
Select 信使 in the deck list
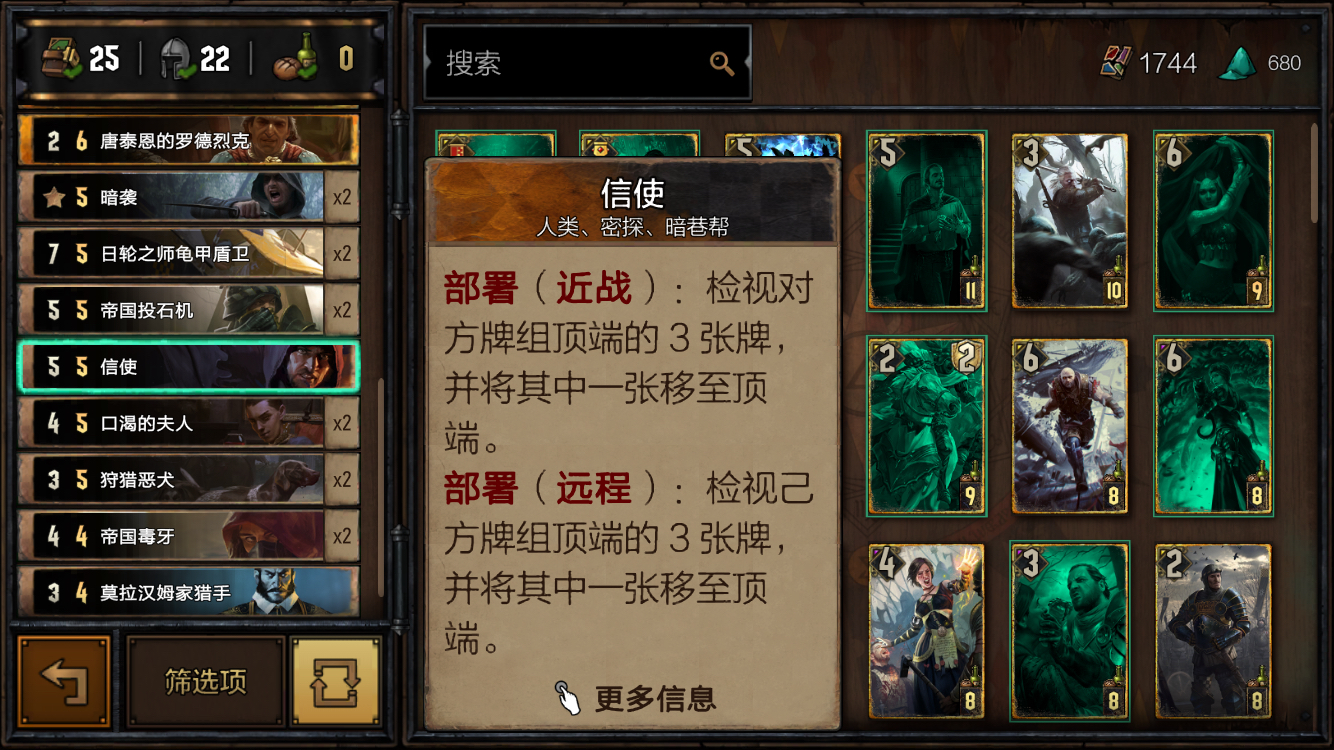pyautogui.click(x=188, y=367)
